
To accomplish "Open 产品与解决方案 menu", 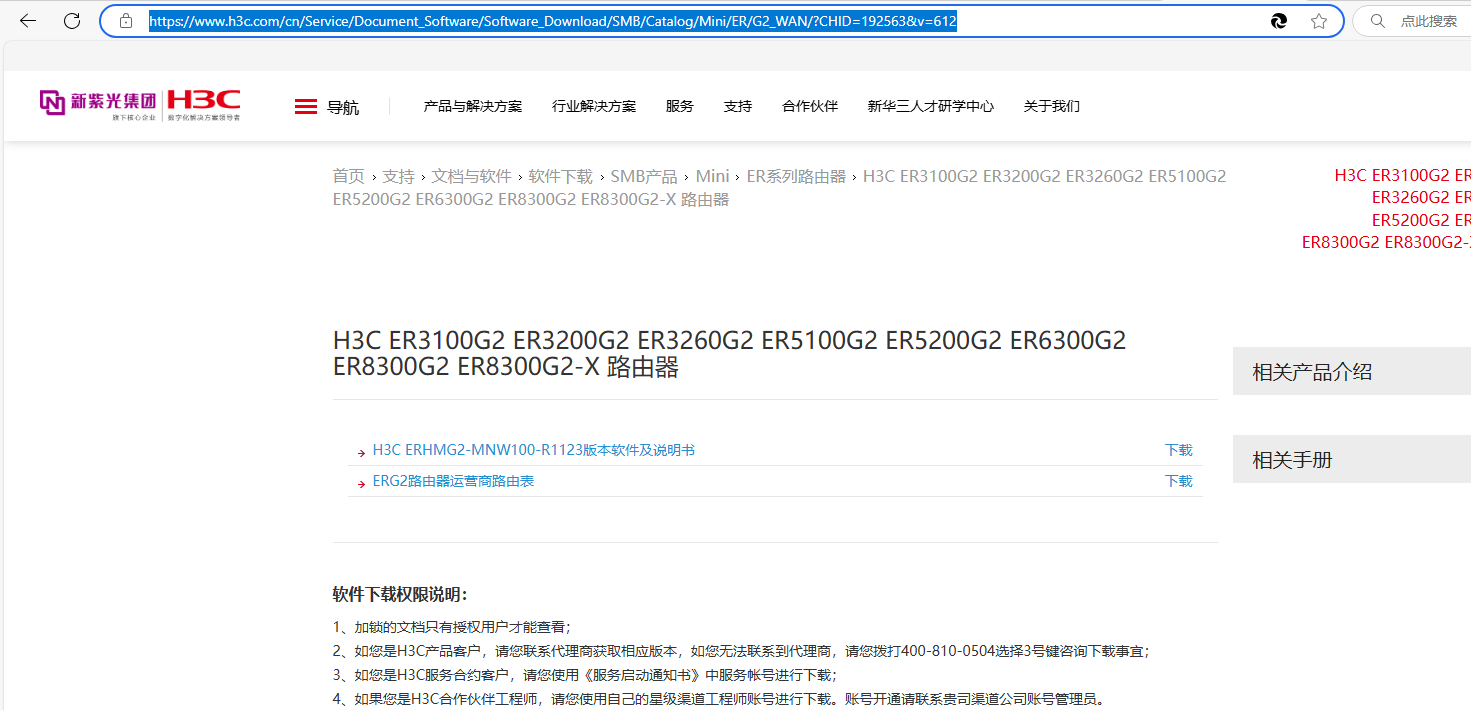I will [x=473, y=106].
